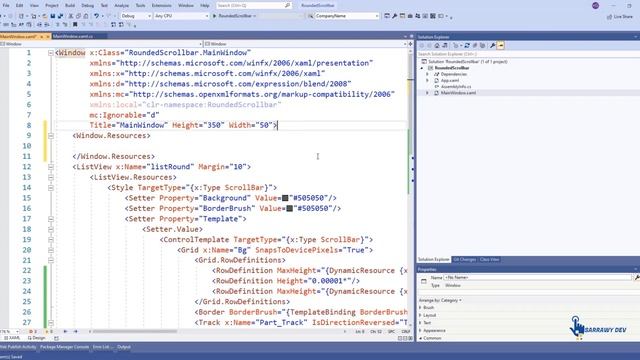This screenshot has width=640, height=360.
Task: Expand the Dependencies node
Action: click(x=427, y=74)
